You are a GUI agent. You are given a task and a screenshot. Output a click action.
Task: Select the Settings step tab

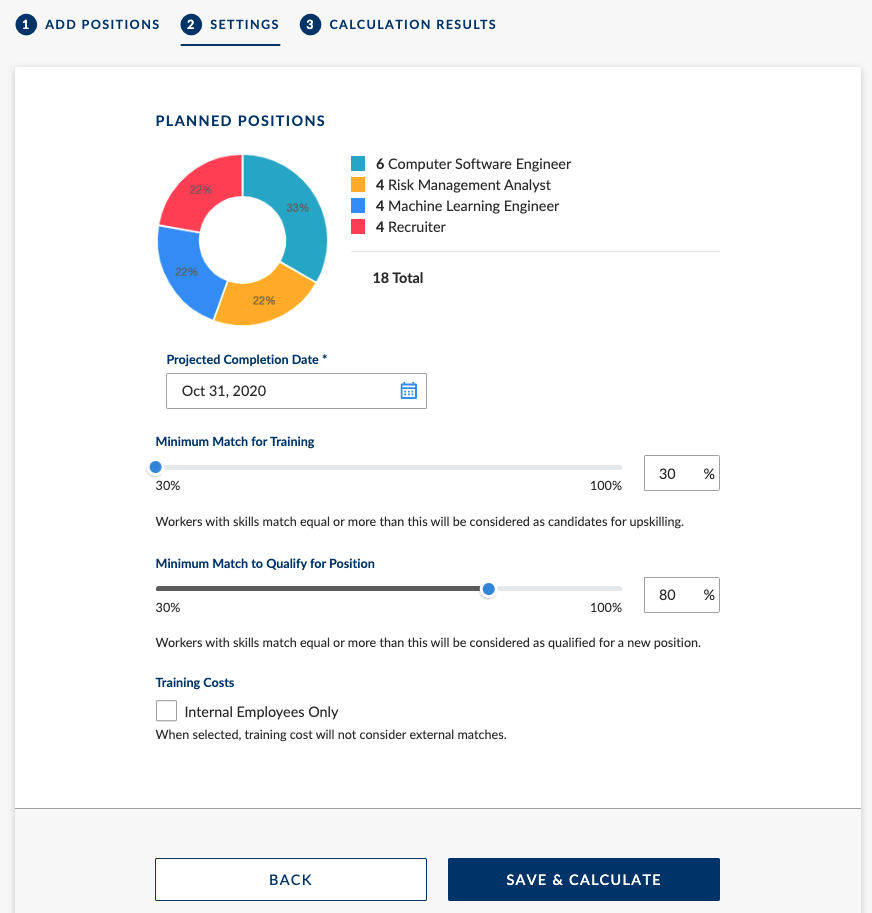point(243,25)
